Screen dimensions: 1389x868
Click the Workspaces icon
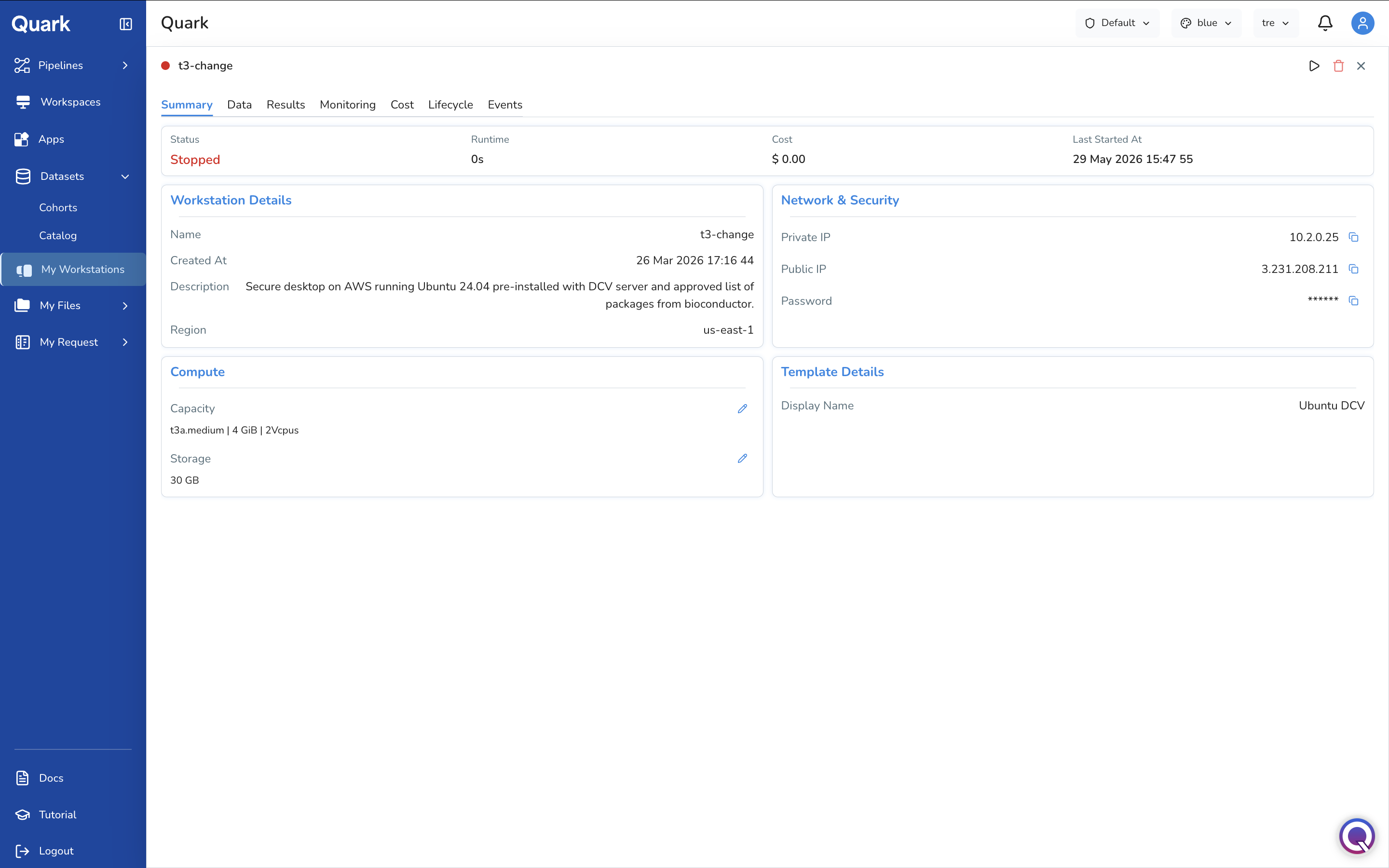click(23, 102)
